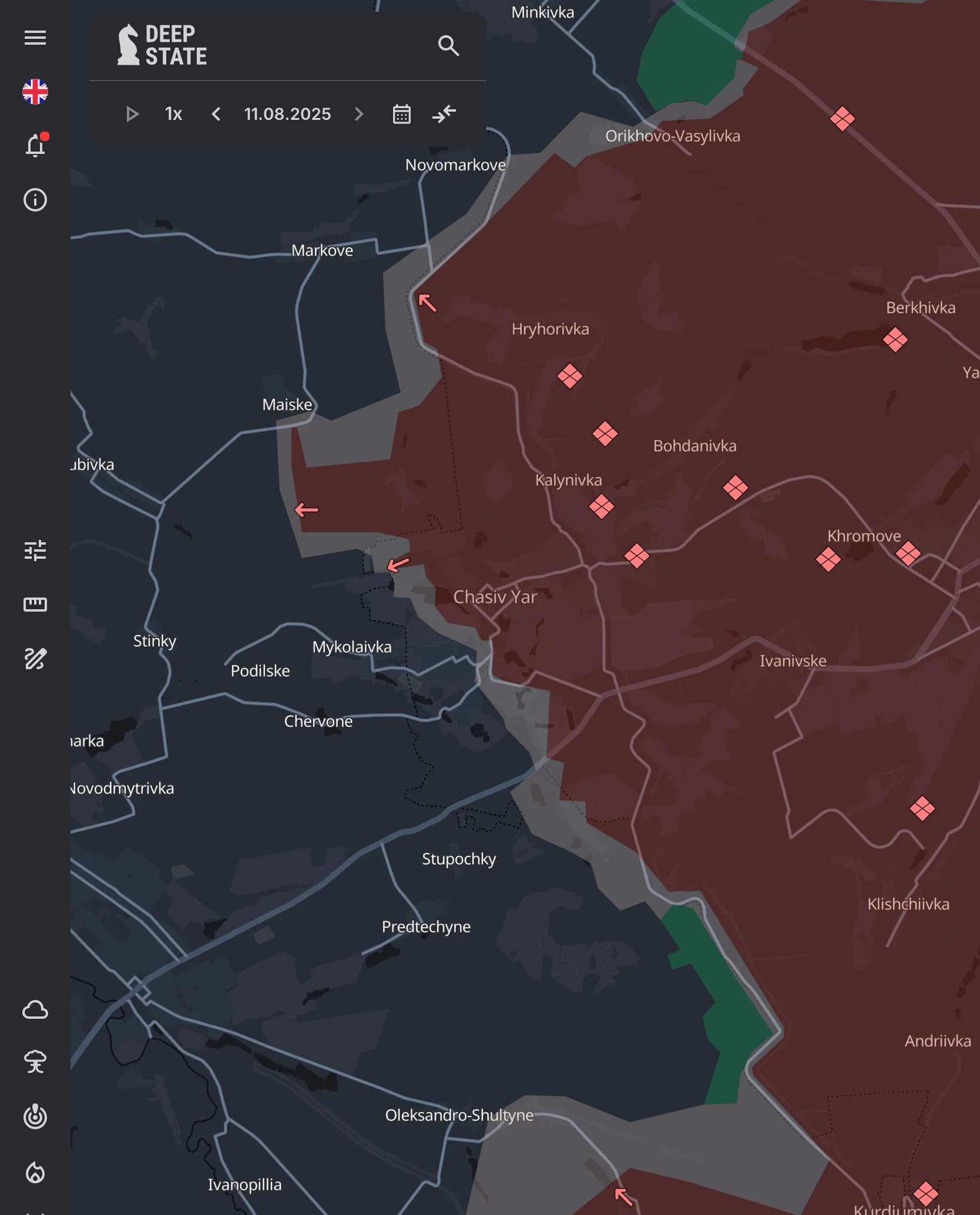Click the Chervone label

coord(318,721)
